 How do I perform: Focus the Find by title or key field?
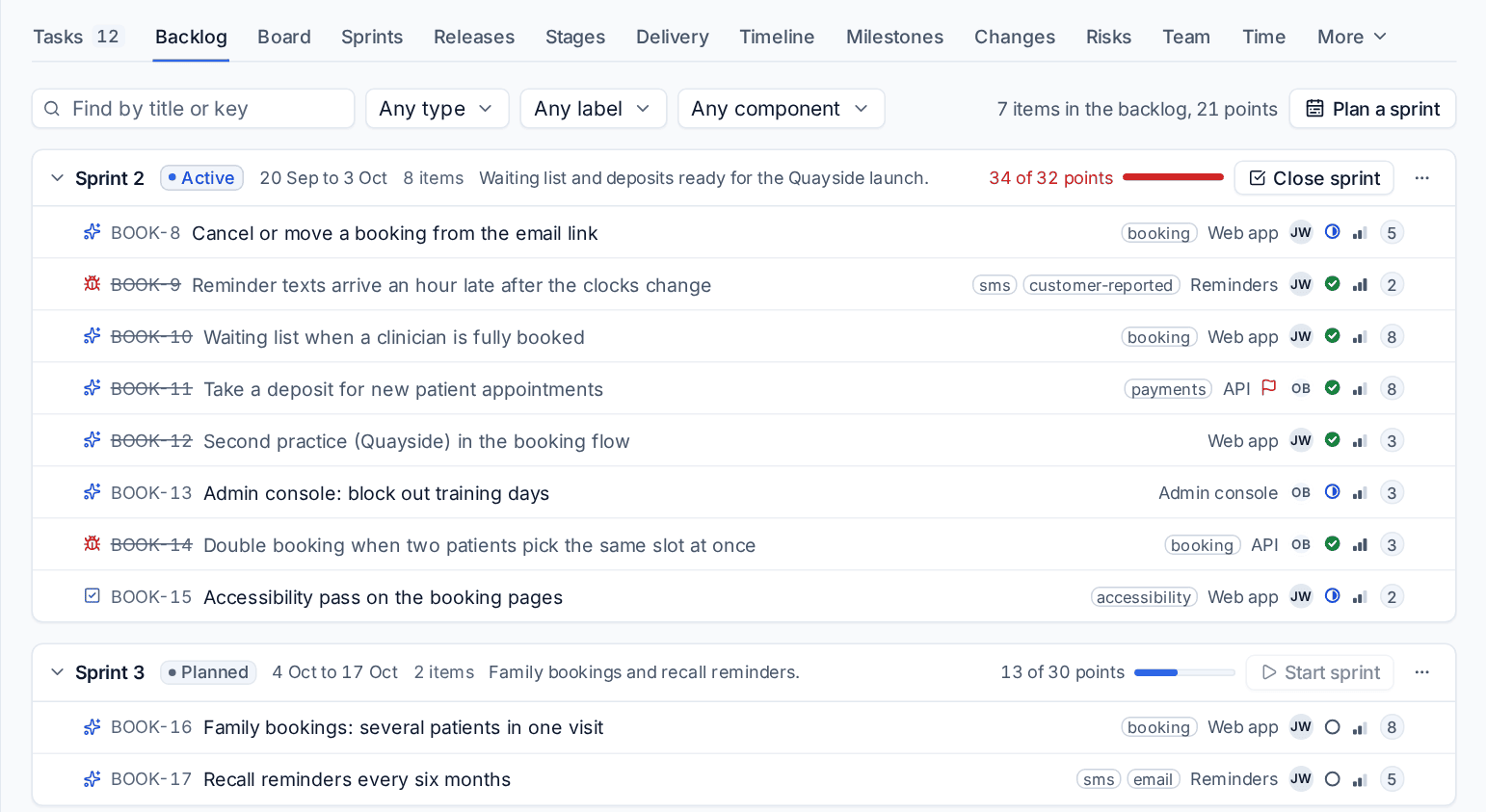194,109
